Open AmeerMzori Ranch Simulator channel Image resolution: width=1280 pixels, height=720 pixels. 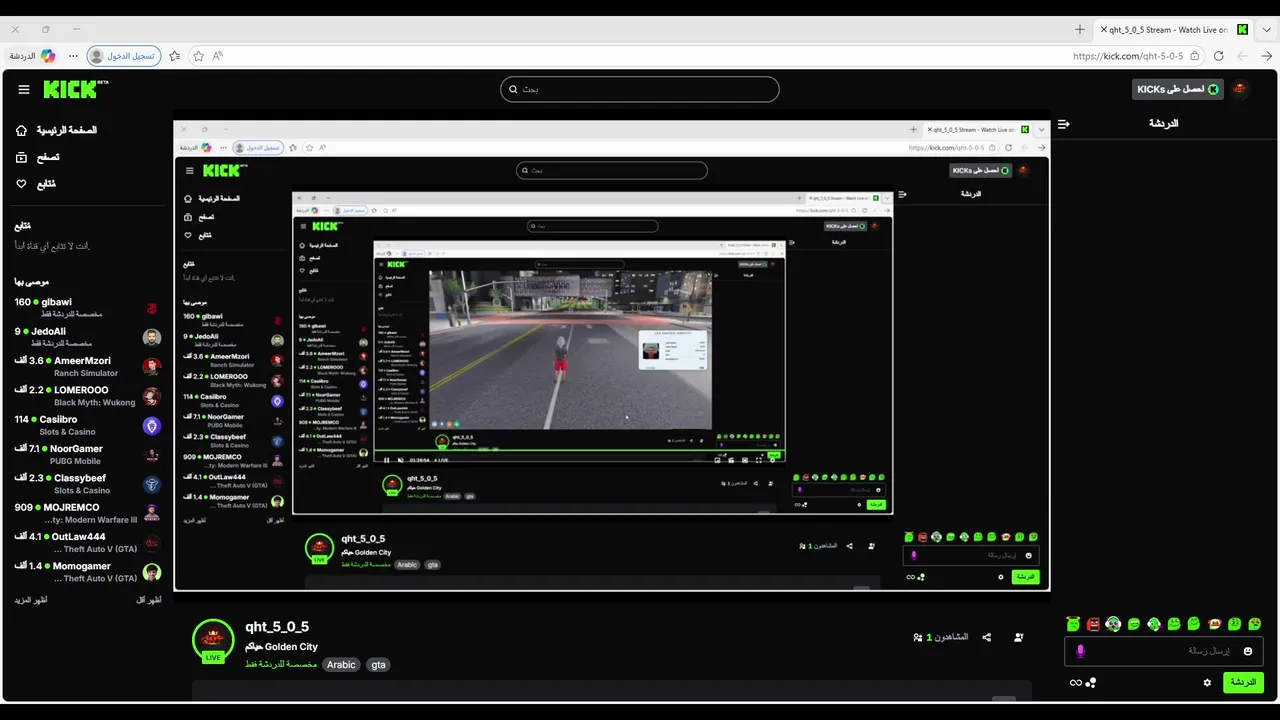pos(87,366)
